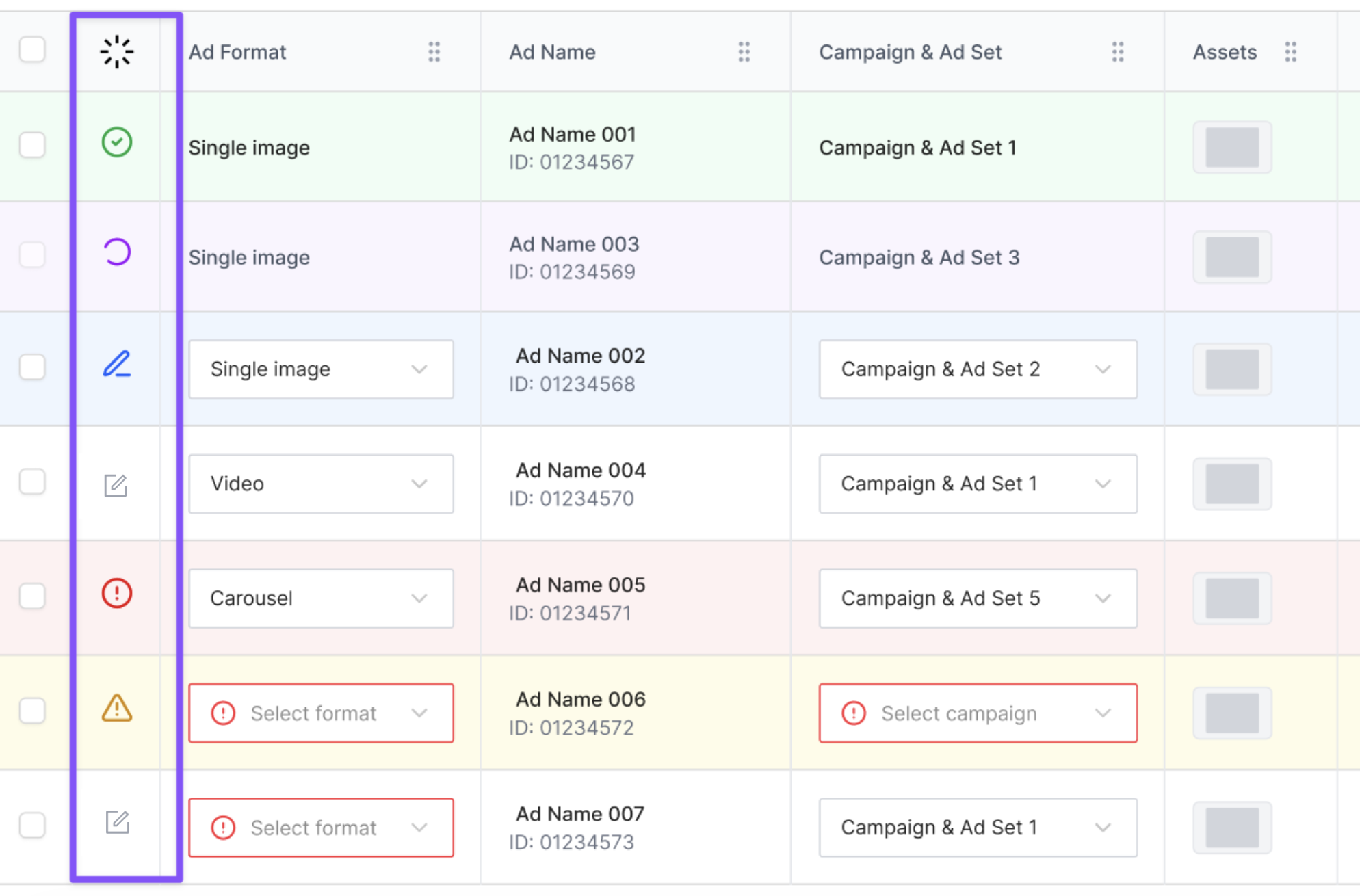Viewport: 1360px width, 896px height.
Task: Click error icon in Select campaign field
Action: pyautogui.click(x=854, y=713)
